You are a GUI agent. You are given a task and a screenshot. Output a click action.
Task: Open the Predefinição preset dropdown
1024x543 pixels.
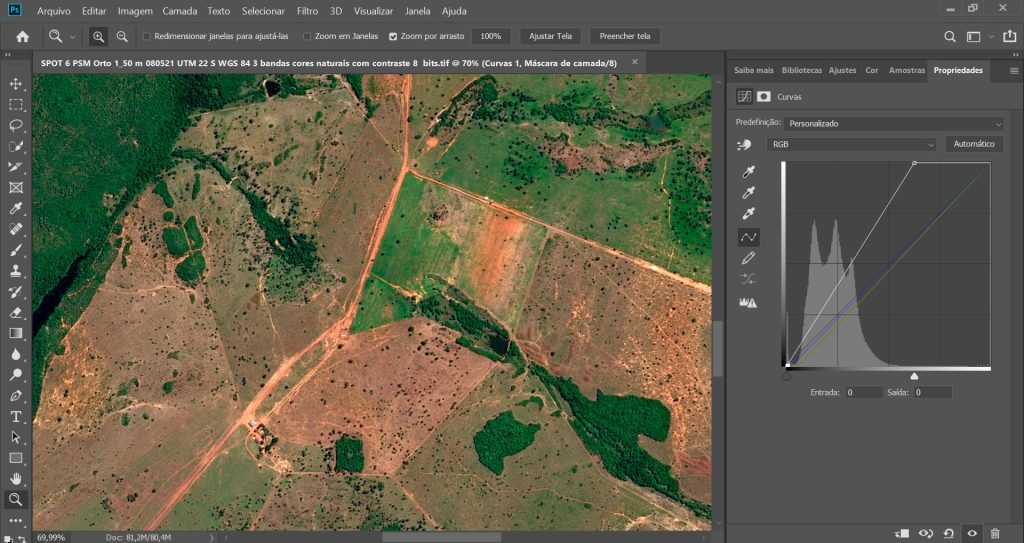pyautogui.click(x=893, y=123)
